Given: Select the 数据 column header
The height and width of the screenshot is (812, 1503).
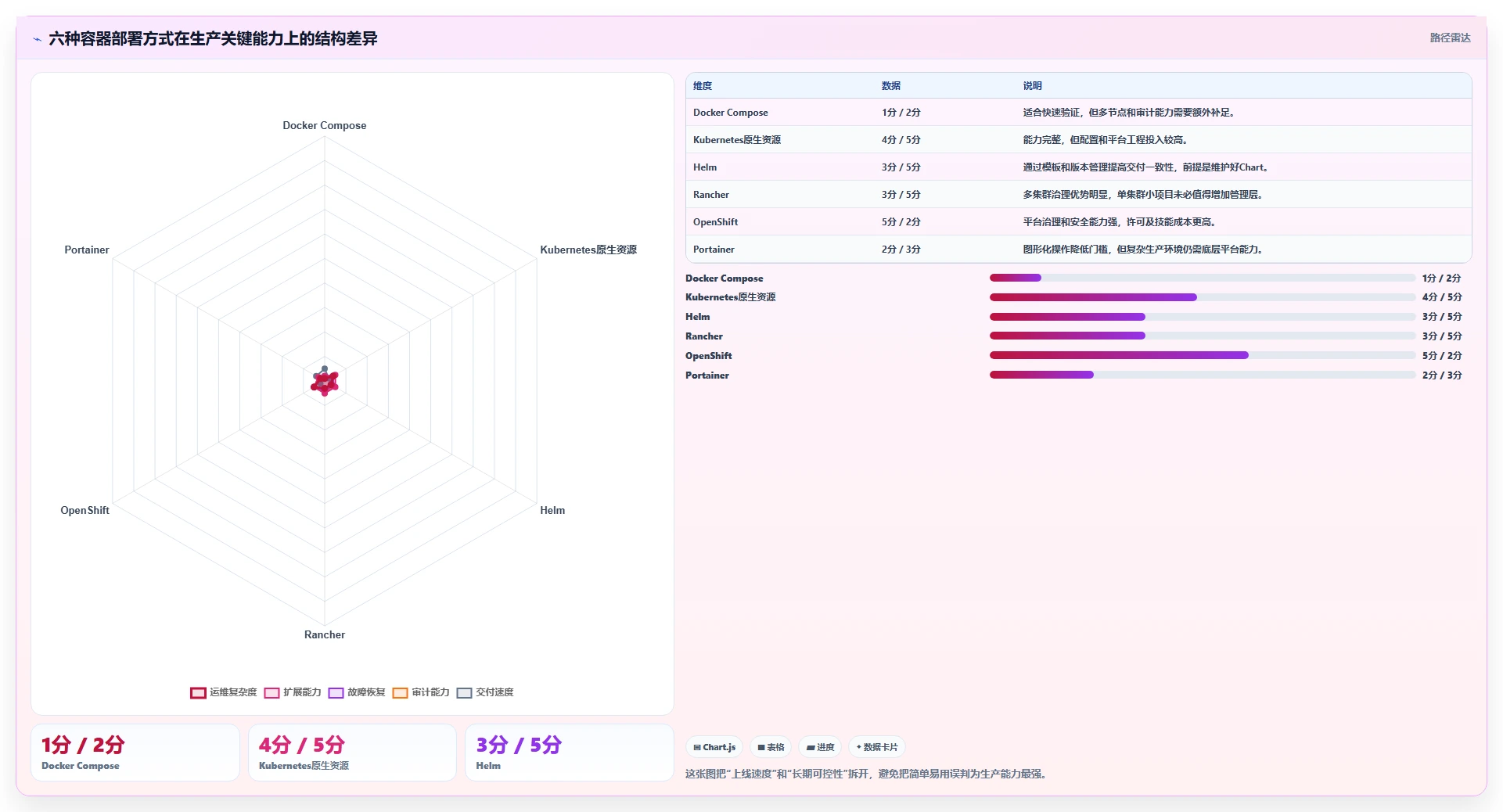Looking at the screenshot, I should pos(891,86).
